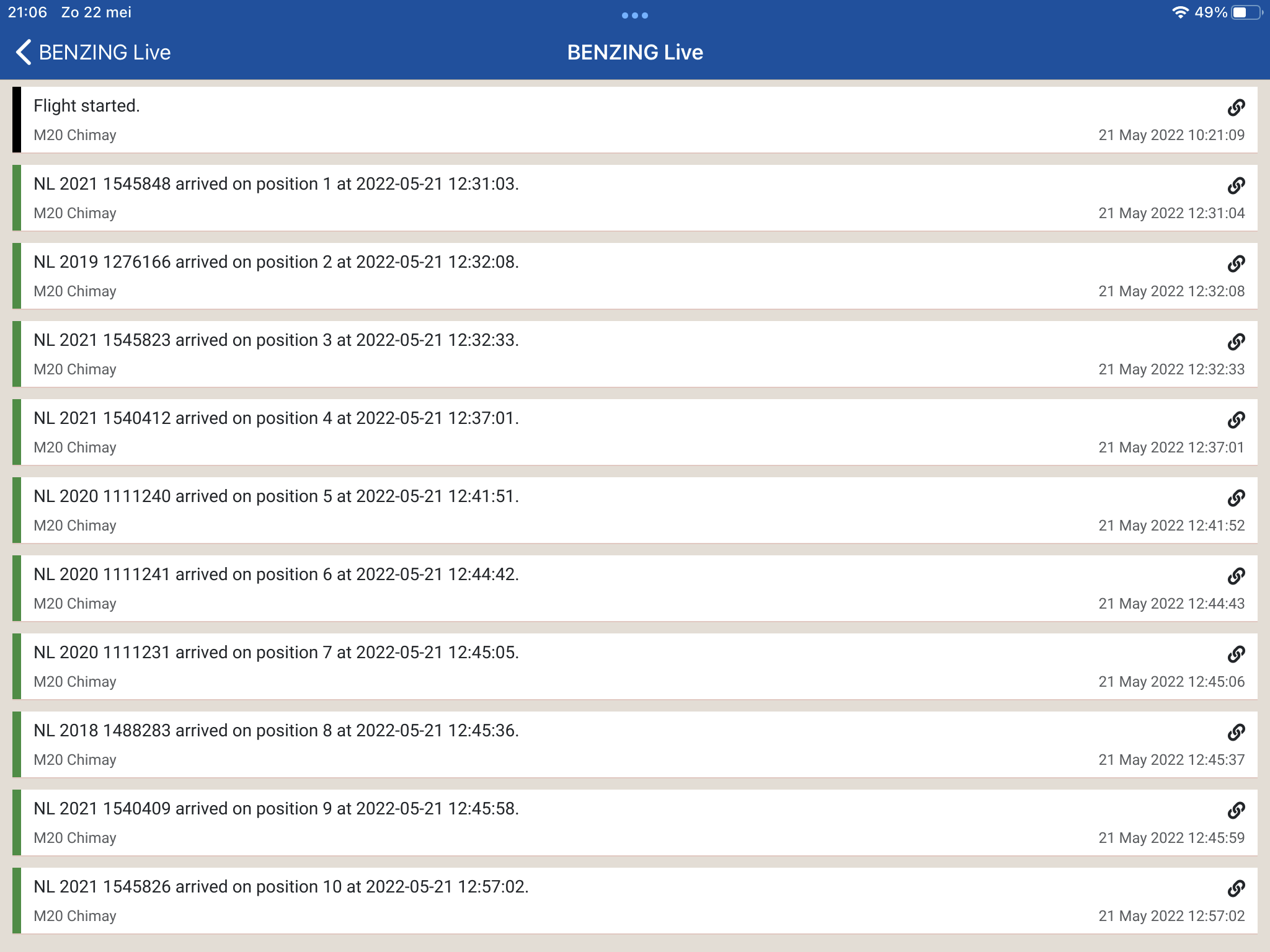Viewport: 1270px width, 952px height.
Task: Tap timestamp '21 May 2022 12:37:01'
Action: [1171, 447]
